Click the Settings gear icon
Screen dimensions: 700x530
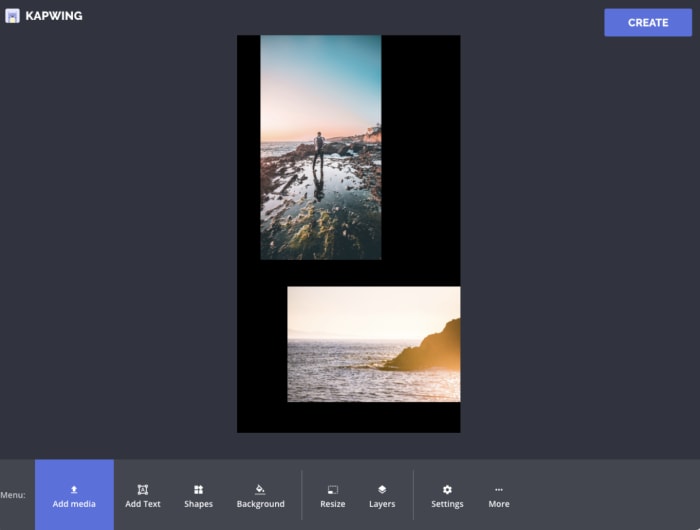(x=447, y=490)
